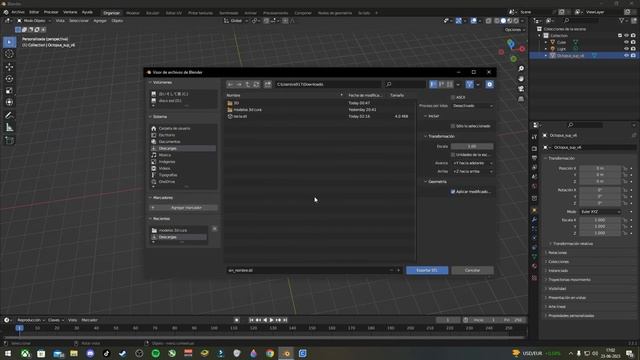Viewport: 640px width, 360px height.
Task: Hide Light in viewport via eye icon
Action: (x=626, y=49)
